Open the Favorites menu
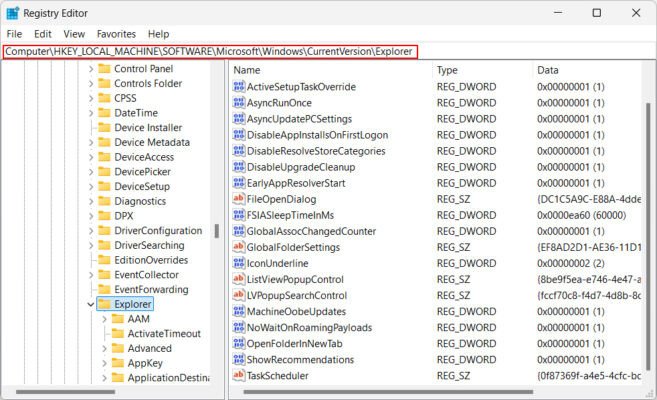This screenshot has height=400, width=657. click(116, 33)
